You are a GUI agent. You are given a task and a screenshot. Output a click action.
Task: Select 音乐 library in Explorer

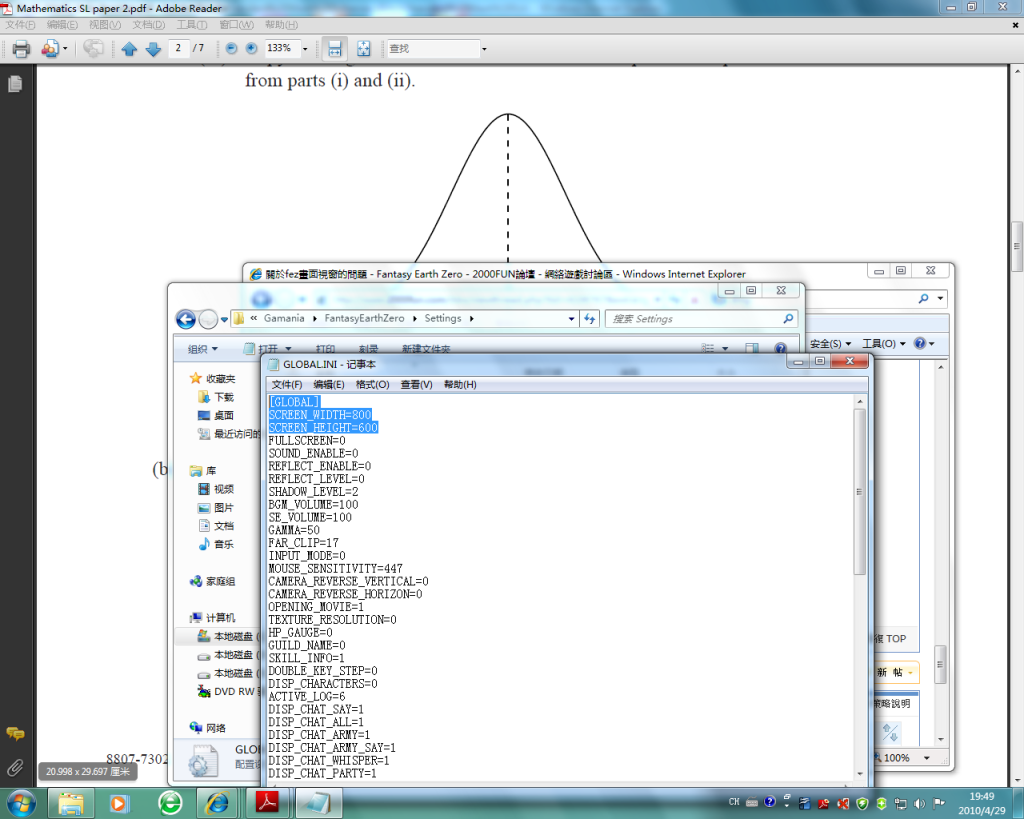pyautogui.click(x=223, y=544)
